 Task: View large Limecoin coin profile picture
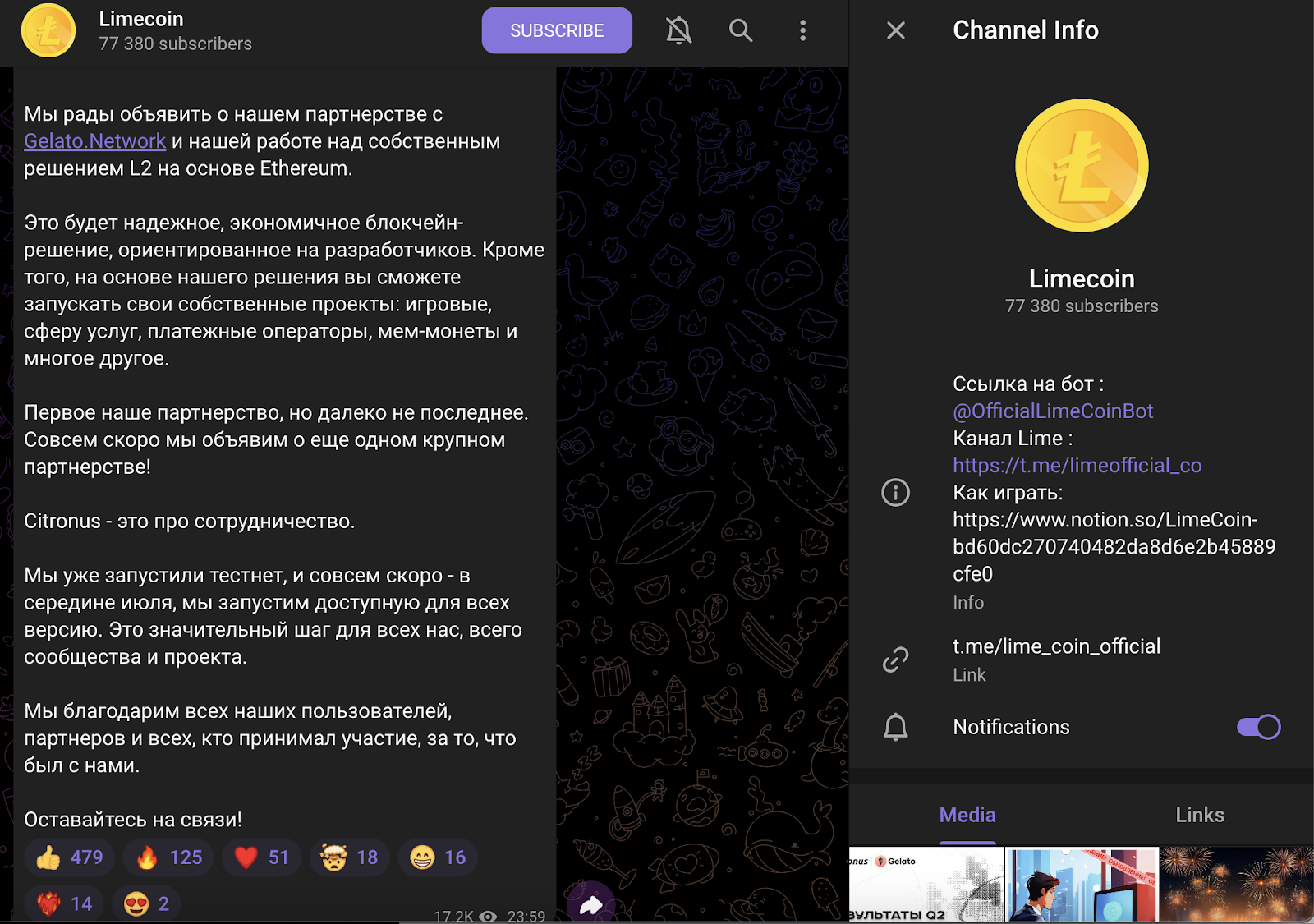pyautogui.click(x=1082, y=165)
